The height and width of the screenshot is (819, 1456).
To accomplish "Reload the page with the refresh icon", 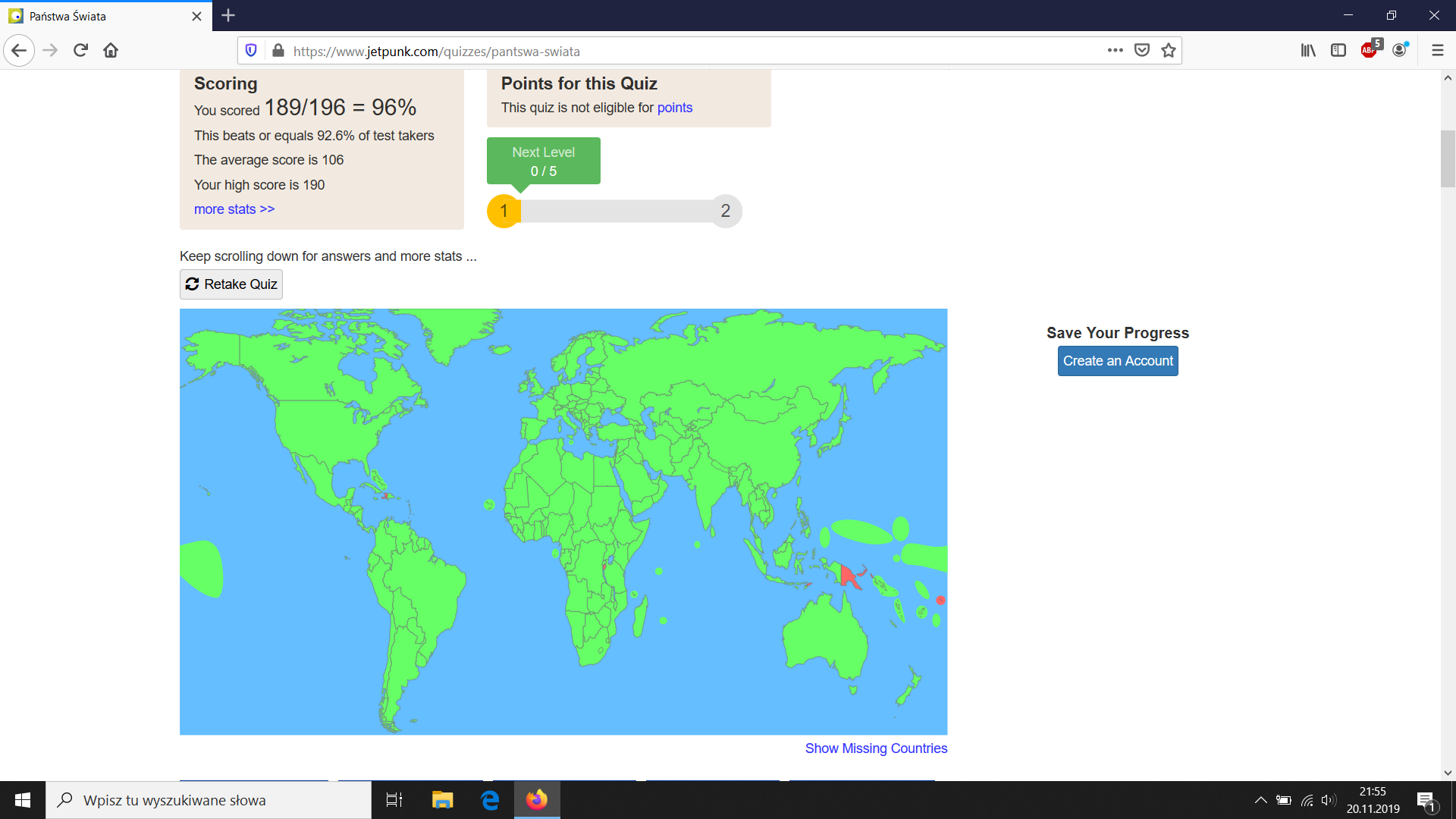I will tap(80, 51).
